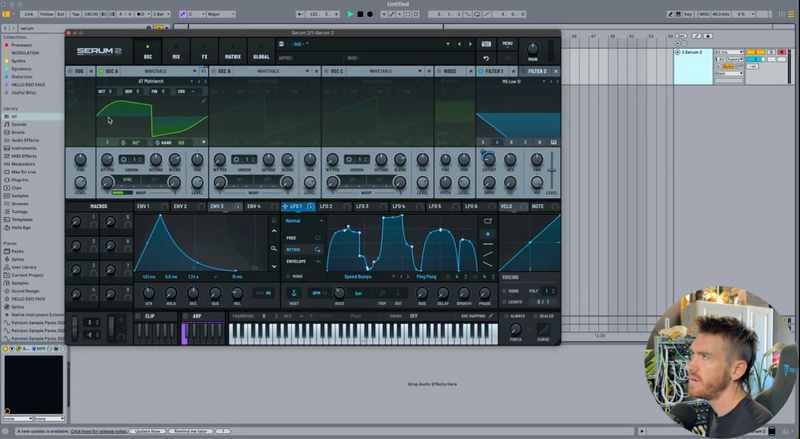Click the LFO 1 drag move icon

tap(285, 206)
